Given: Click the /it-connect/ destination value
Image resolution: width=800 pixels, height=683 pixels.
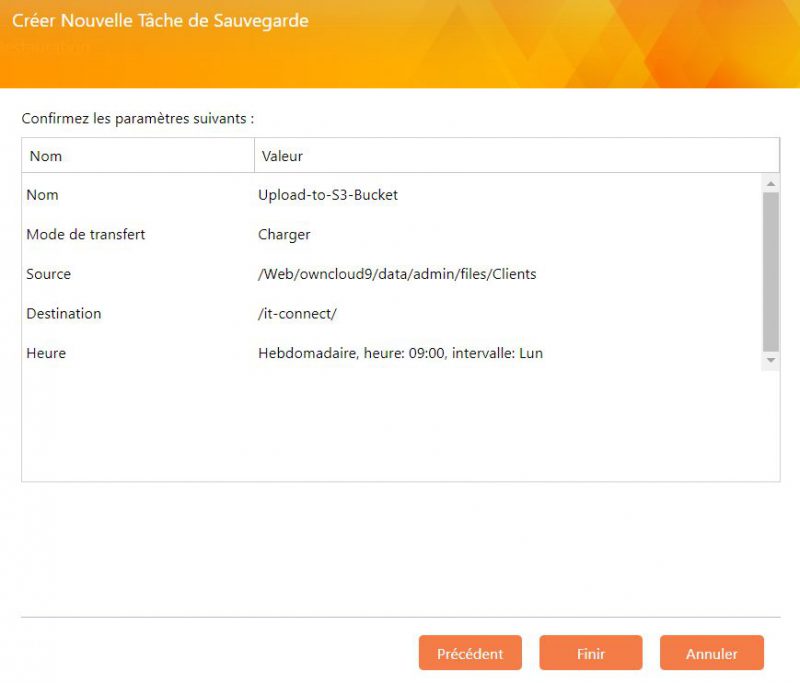Looking at the screenshot, I should click(297, 313).
